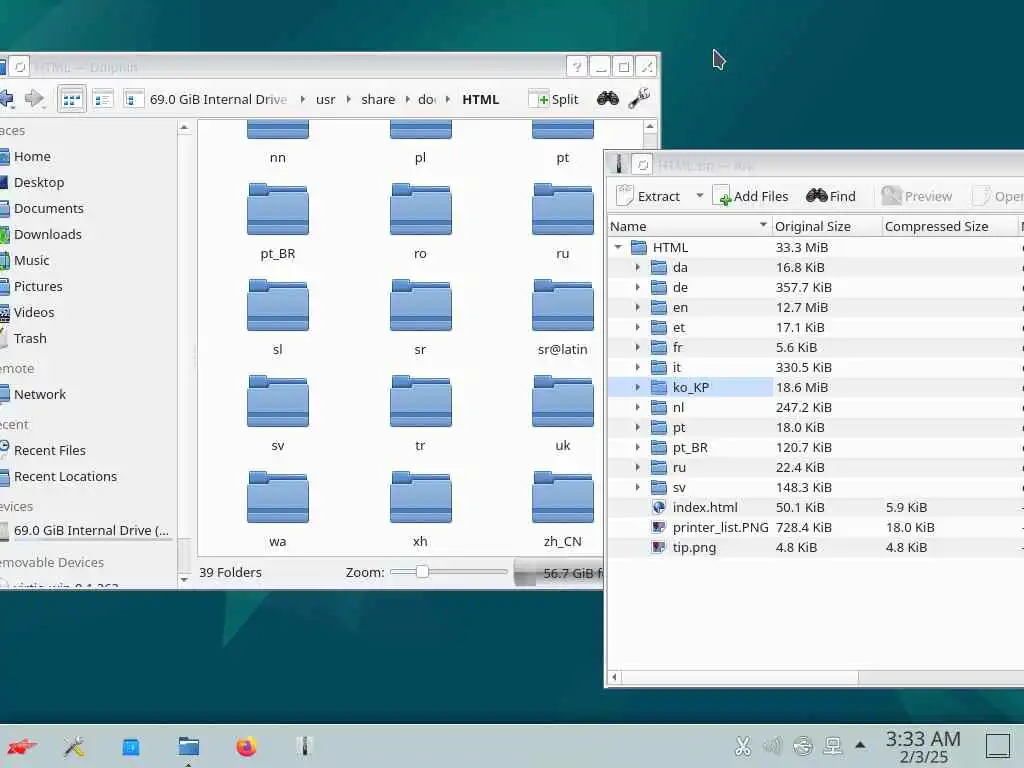Viewport: 1024px width, 768px height.
Task: Sort by Original Size column in Ark
Action: pyautogui.click(x=826, y=227)
